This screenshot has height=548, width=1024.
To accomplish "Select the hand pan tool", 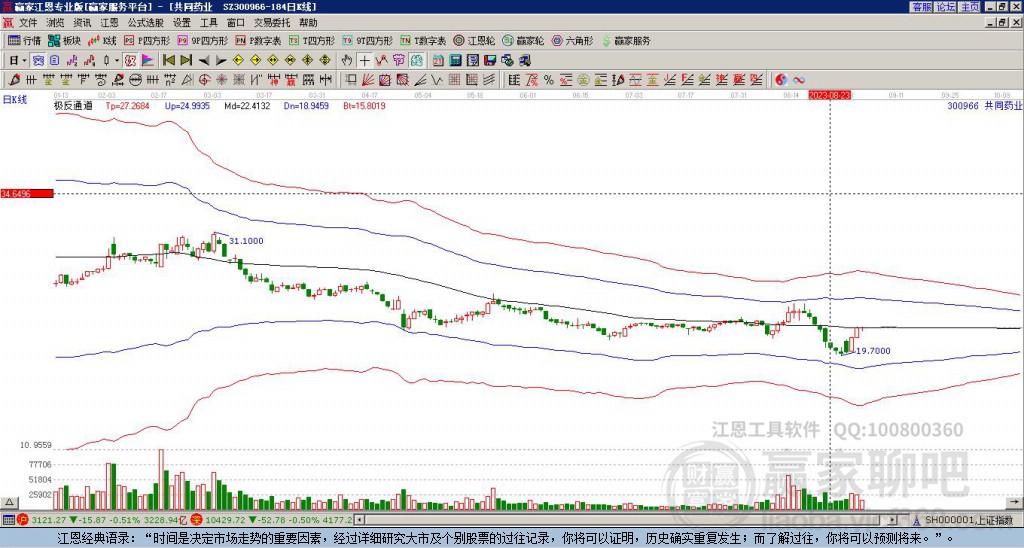I will point(347,60).
